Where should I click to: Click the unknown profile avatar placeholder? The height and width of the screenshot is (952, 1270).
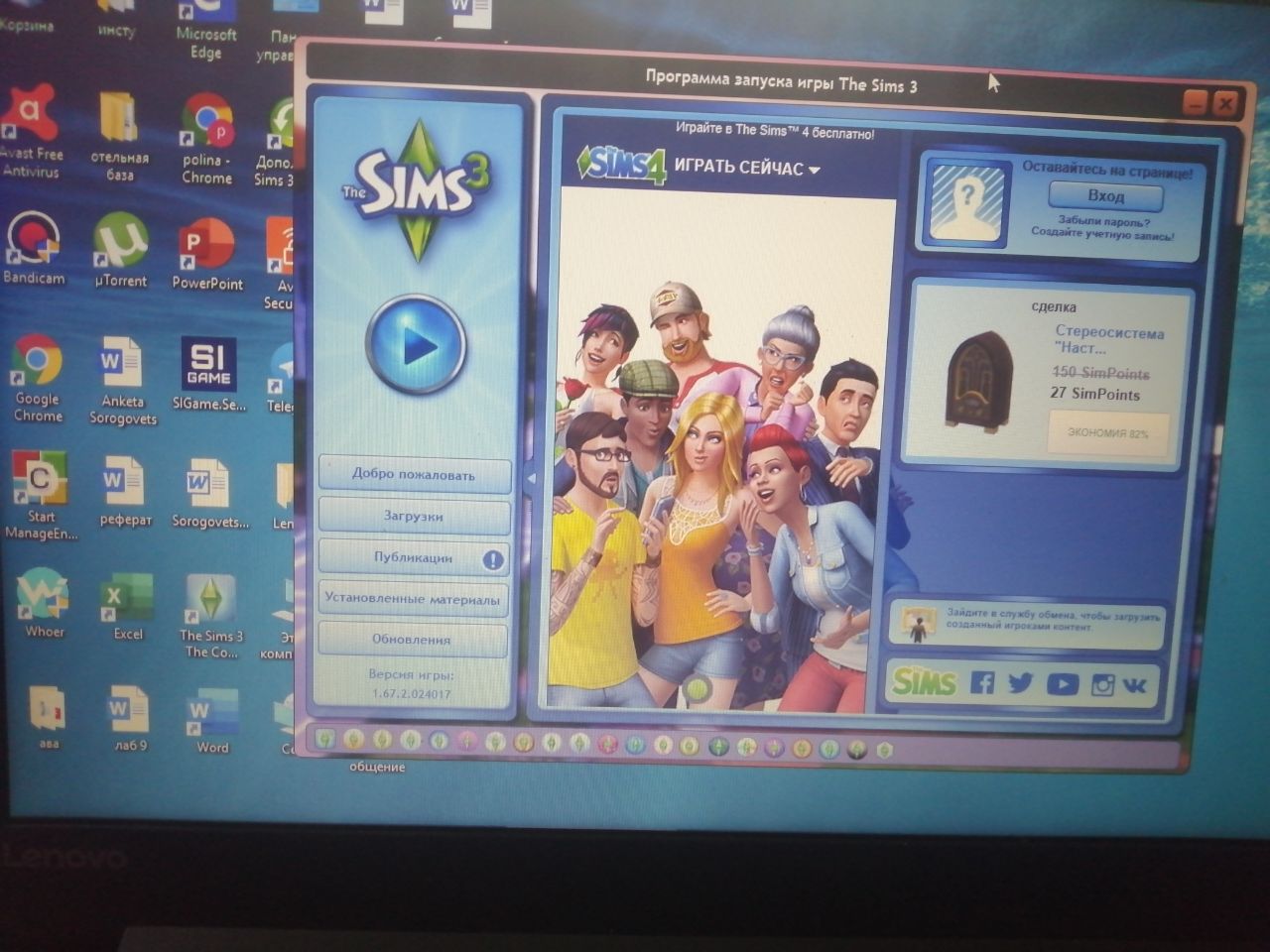965,202
